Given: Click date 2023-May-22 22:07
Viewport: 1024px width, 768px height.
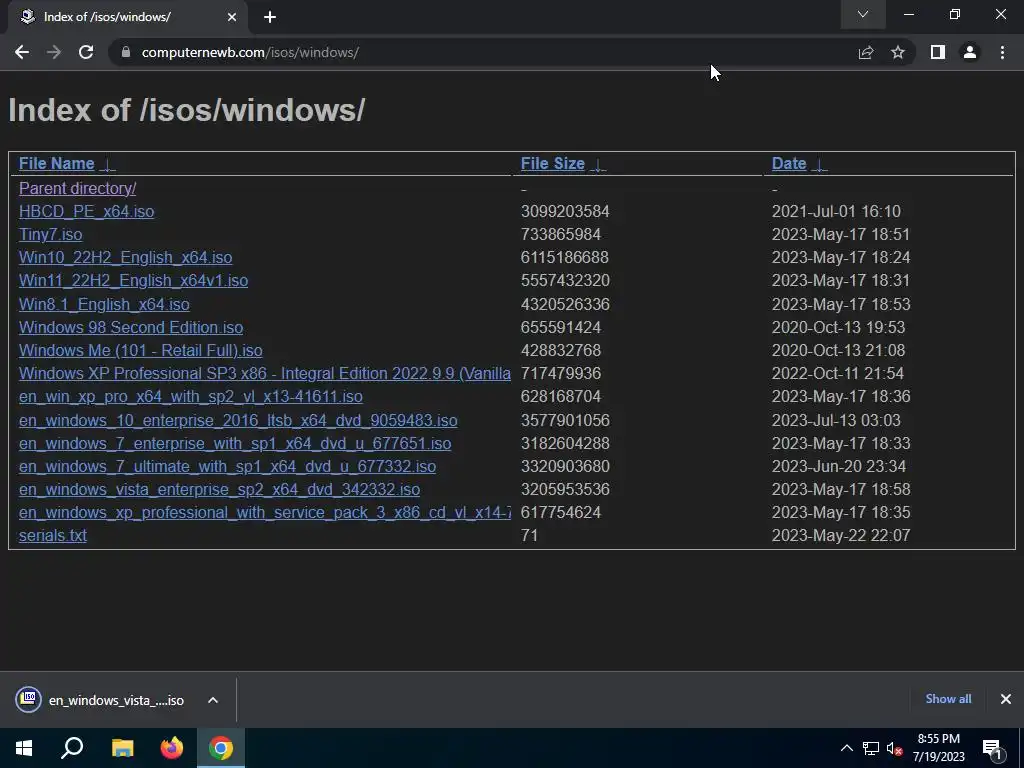Looking at the screenshot, I should click(840, 535).
